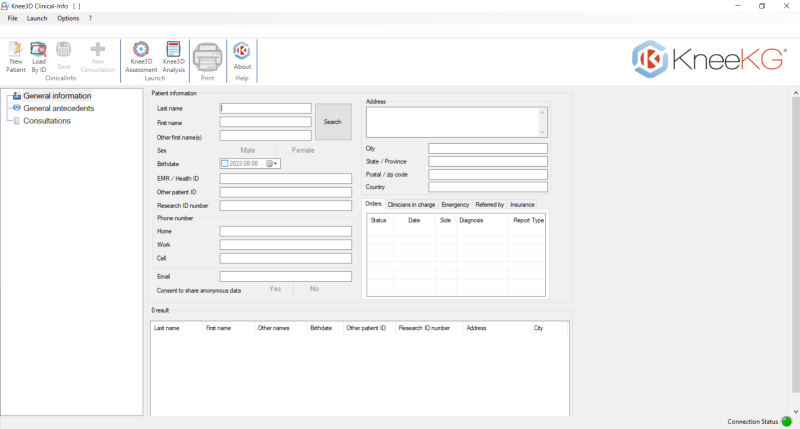Focus the City input field
This screenshot has width=800, height=429.
click(x=488, y=148)
